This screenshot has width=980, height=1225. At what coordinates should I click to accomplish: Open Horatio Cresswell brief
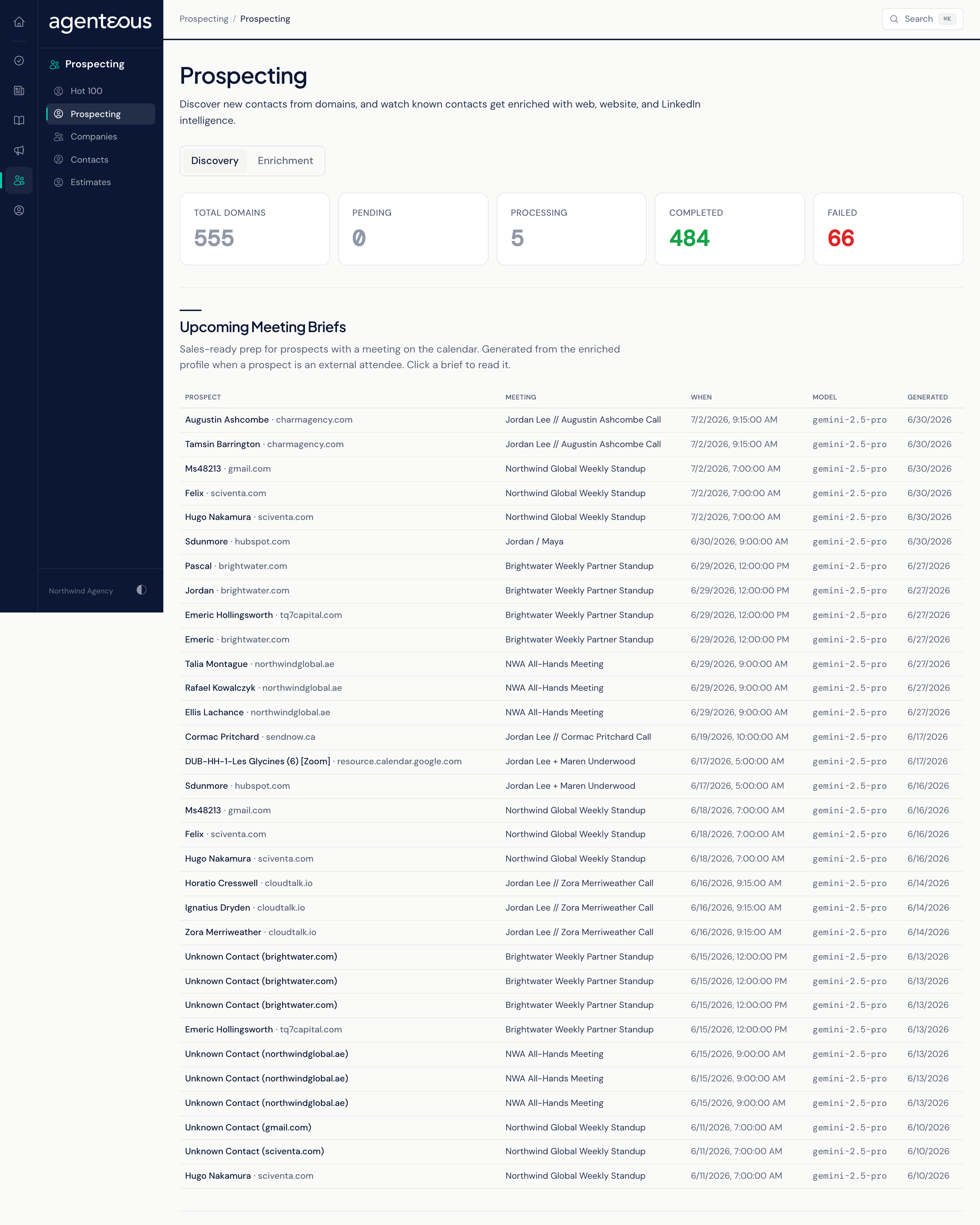tap(572, 883)
